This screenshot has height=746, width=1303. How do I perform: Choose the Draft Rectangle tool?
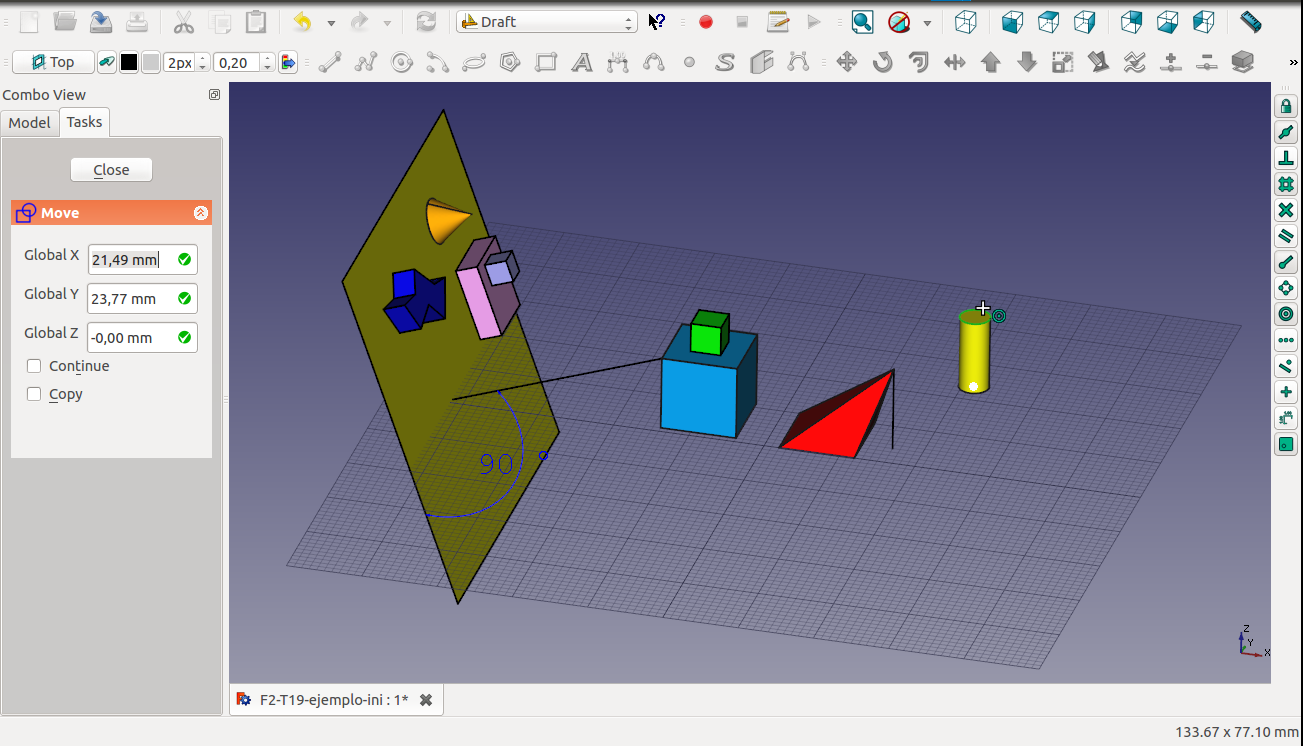tap(546, 62)
